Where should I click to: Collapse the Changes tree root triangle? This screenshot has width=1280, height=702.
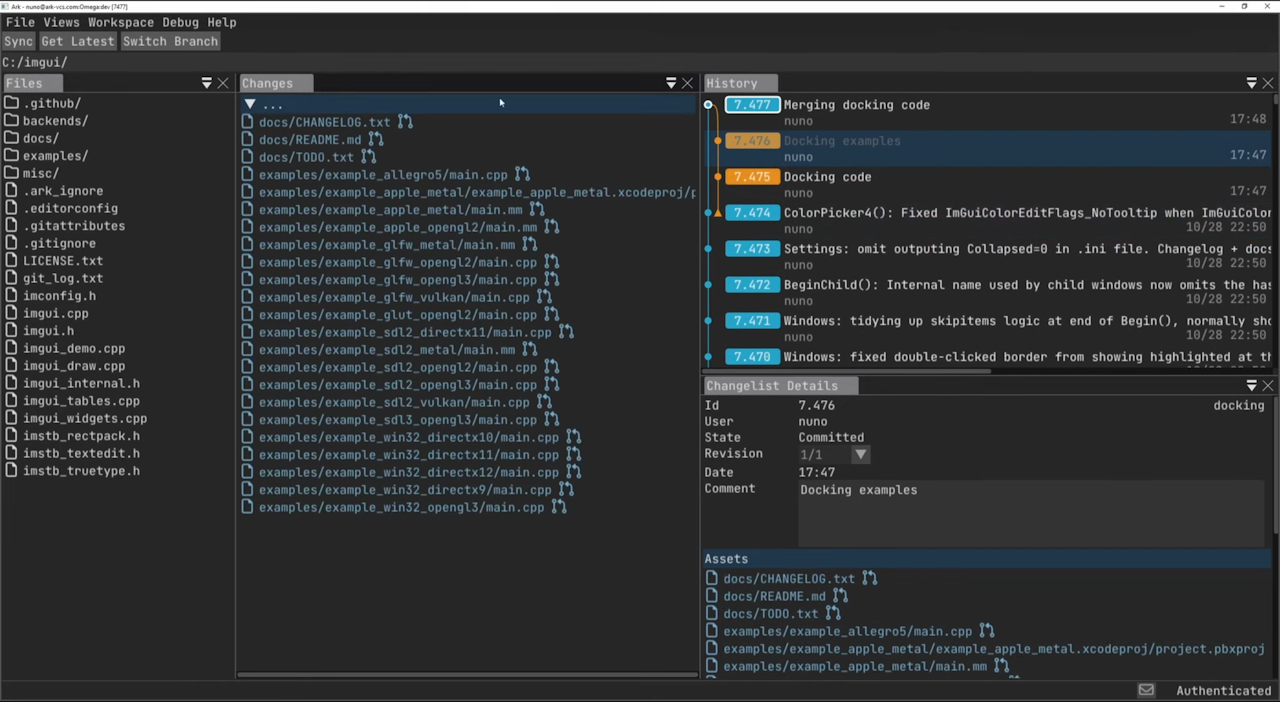coord(250,104)
